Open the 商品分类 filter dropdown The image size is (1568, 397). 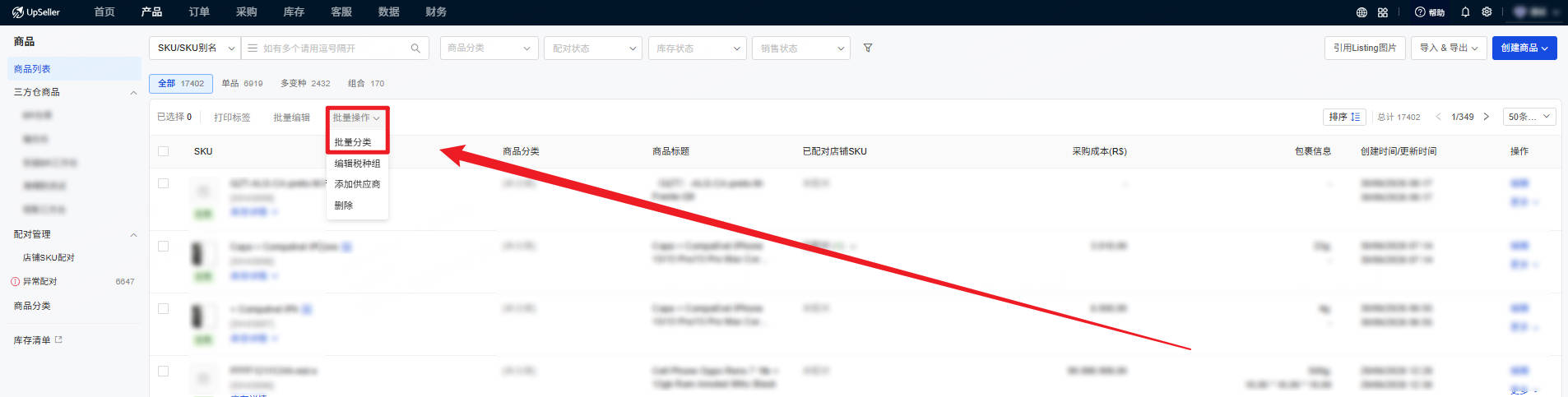click(x=489, y=48)
